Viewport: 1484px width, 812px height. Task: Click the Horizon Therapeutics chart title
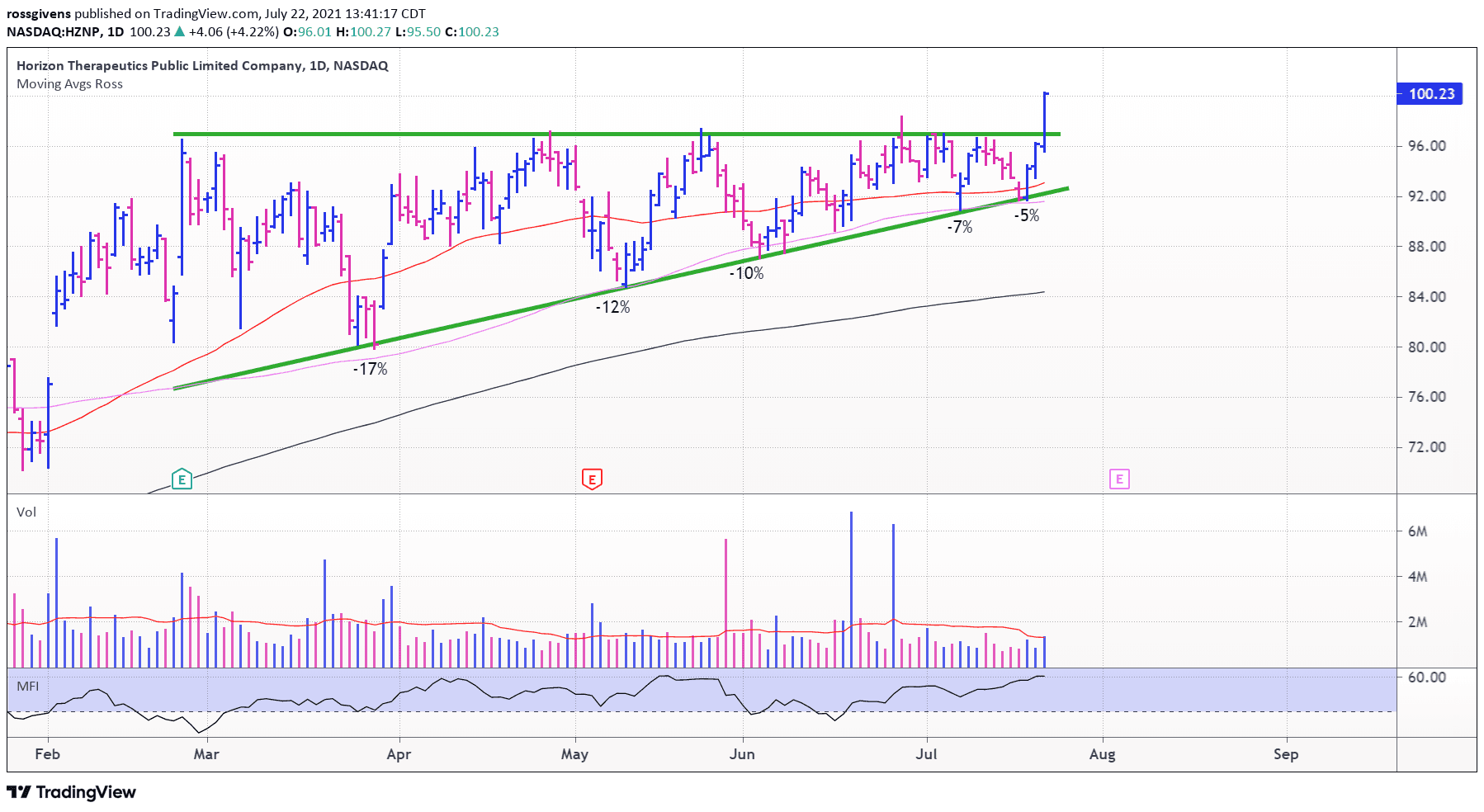pos(202,66)
